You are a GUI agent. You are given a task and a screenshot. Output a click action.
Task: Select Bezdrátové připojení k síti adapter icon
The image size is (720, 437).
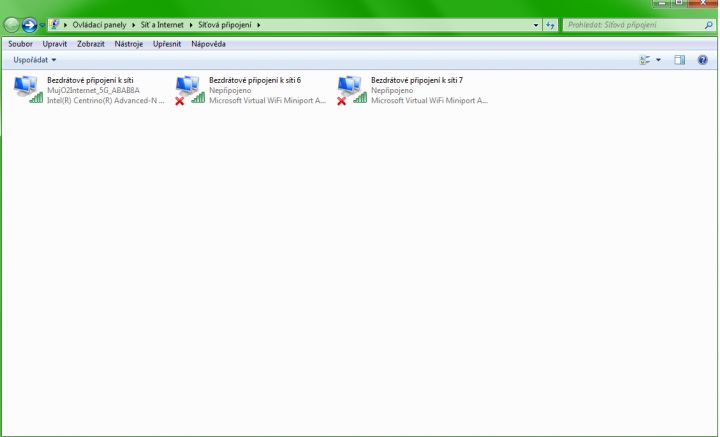[28, 90]
